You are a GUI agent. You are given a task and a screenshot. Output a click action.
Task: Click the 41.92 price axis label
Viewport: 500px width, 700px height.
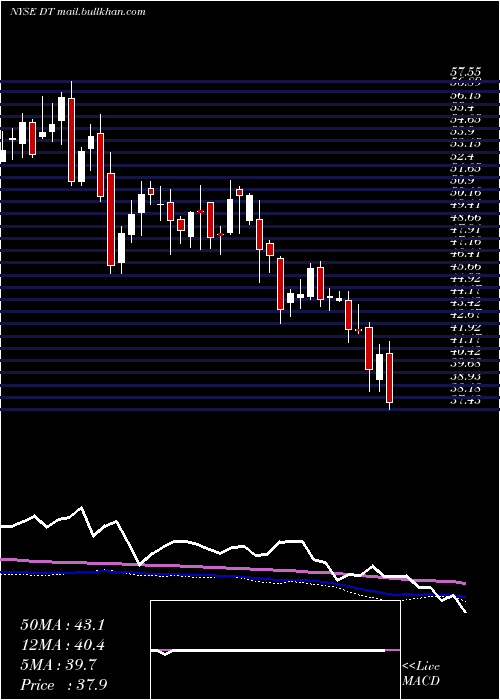(x=465, y=328)
